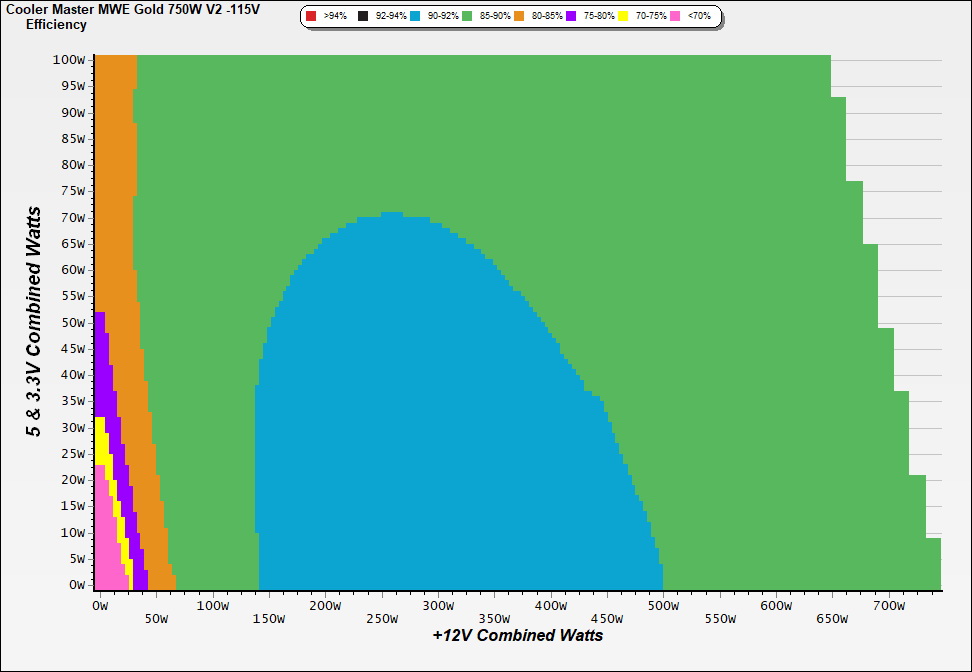Click the purple 75-80% legend swatch
972x672 pixels.
(571, 17)
